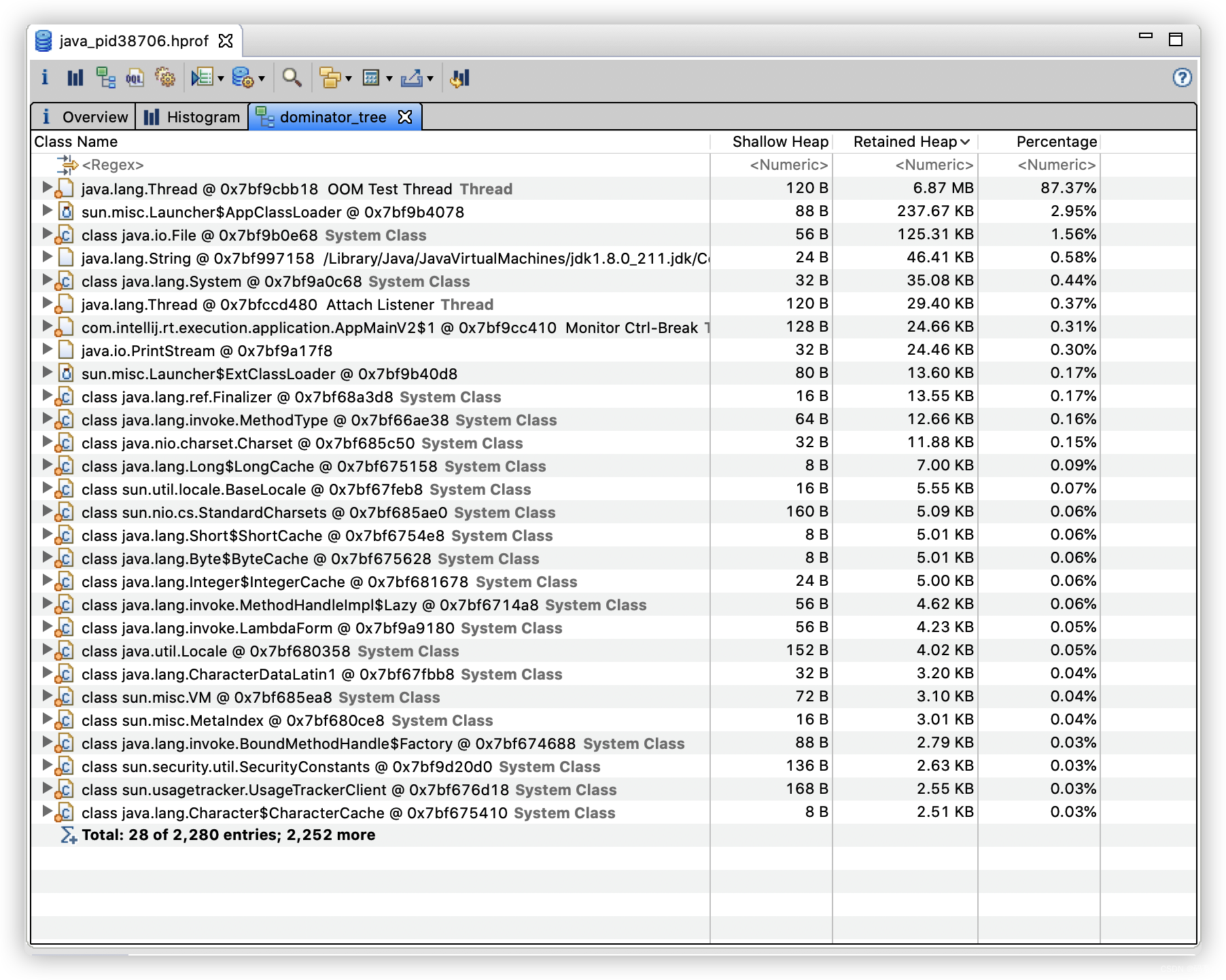Select the class java.nio.charset.Charset row
The image size is (1226, 980).
614,442
